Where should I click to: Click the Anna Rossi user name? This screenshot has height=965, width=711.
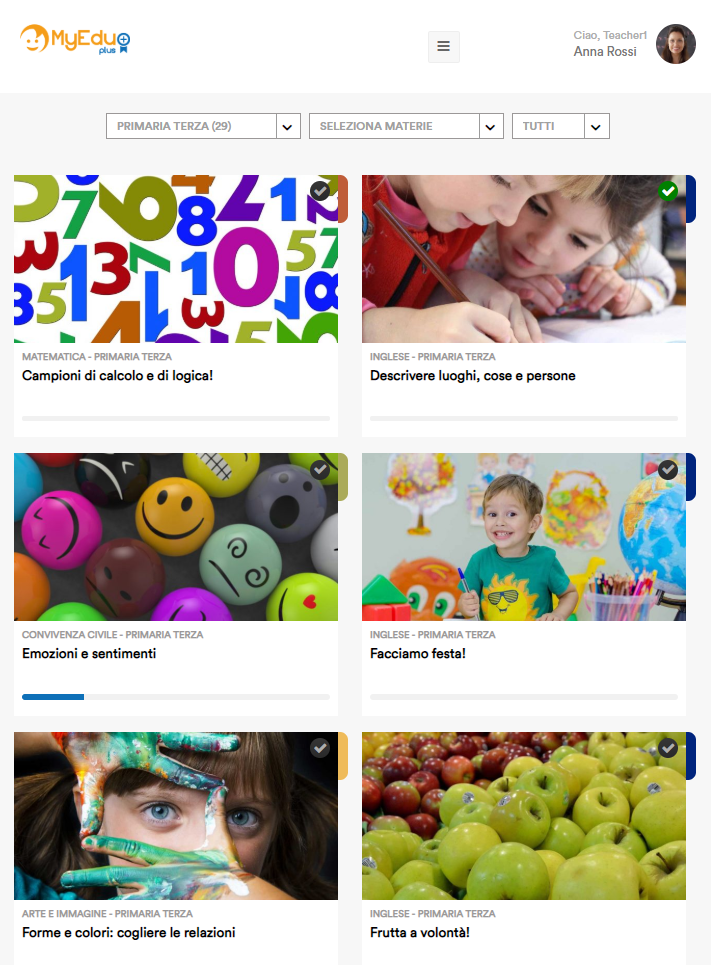(605, 52)
